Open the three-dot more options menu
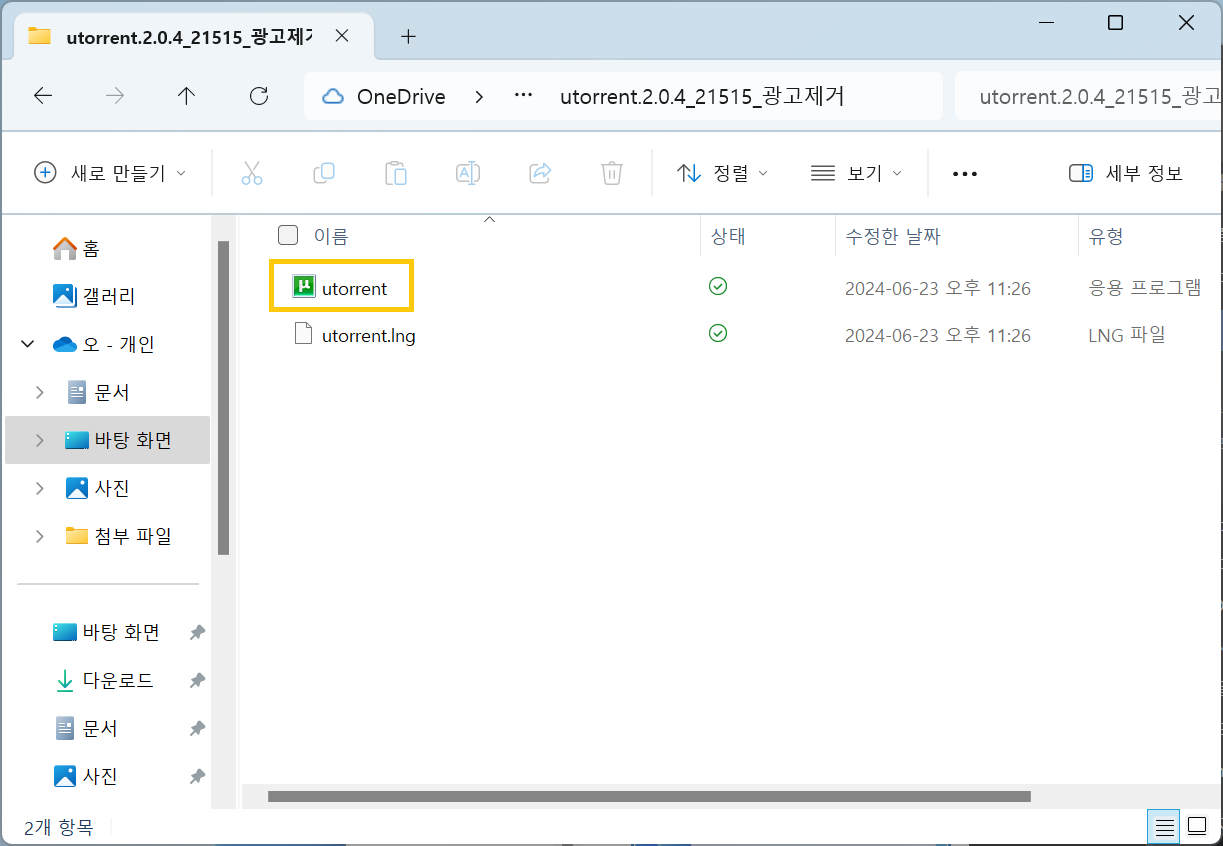 point(965,174)
